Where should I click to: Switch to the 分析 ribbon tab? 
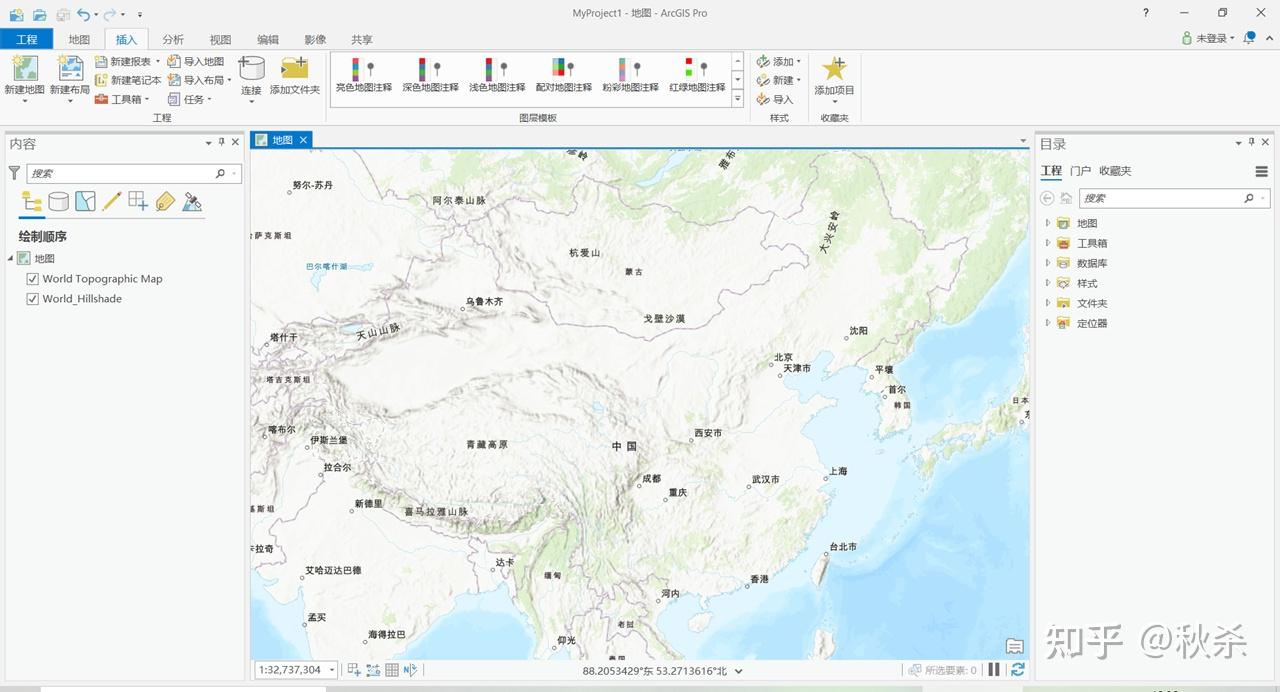(174, 39)
